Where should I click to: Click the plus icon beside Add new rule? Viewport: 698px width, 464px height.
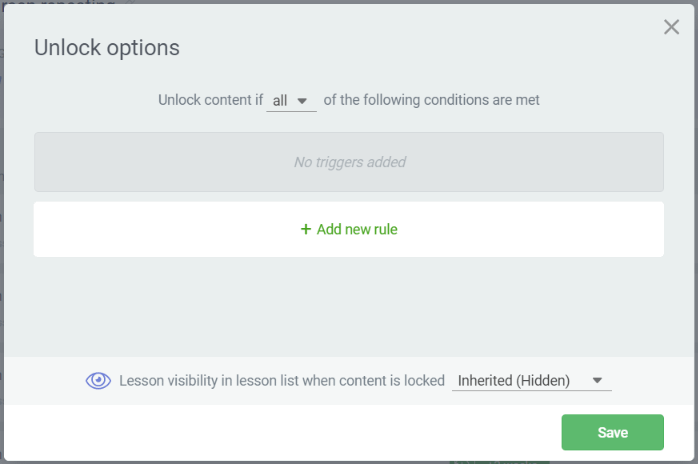pos(306,229)
